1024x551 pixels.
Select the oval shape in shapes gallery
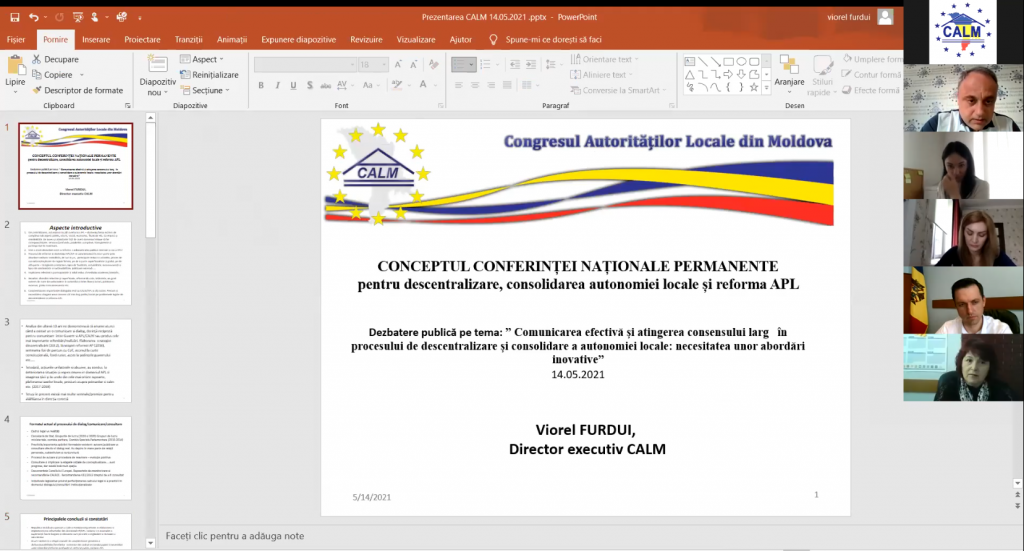coord(741,61)
